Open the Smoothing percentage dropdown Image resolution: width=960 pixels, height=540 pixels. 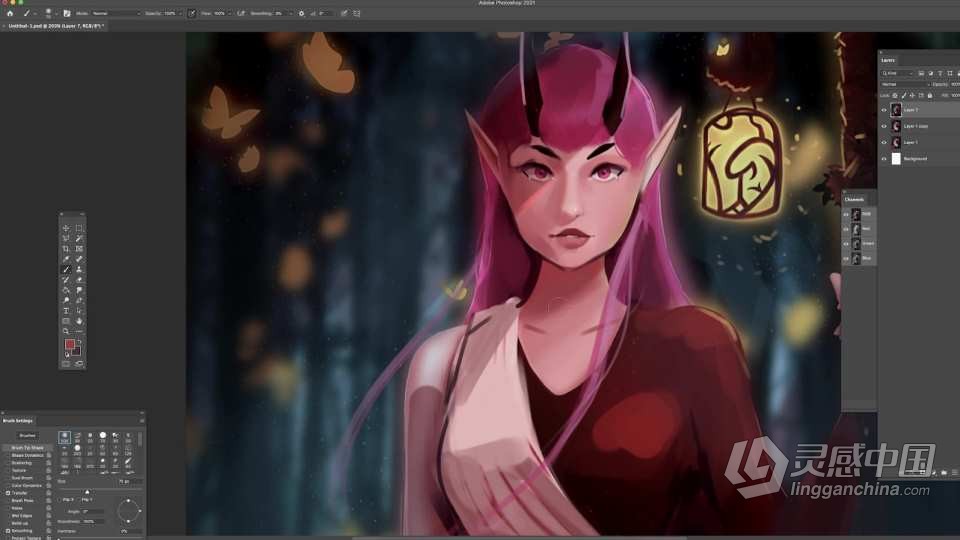pos(290,13)
